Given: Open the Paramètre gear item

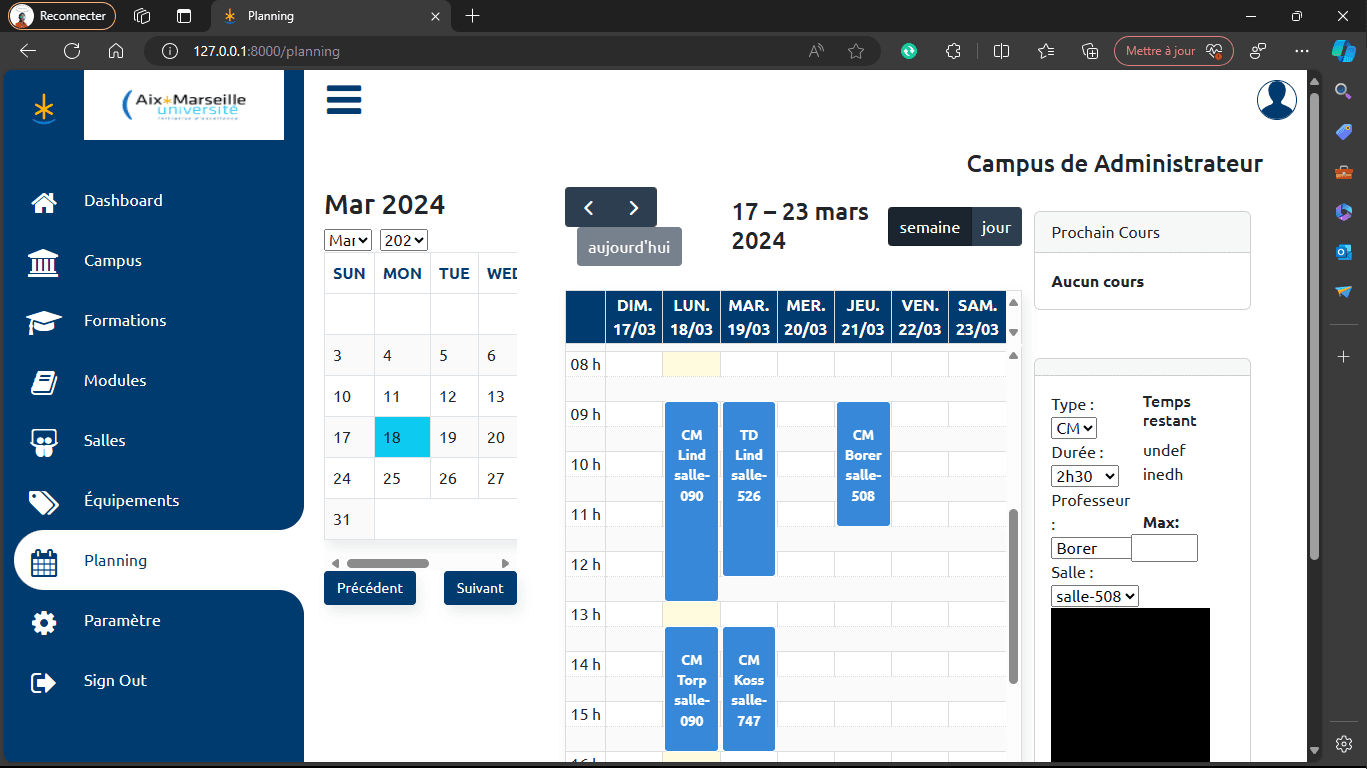Looking at the screenshot, I should pyautogui.click(x=44, y=622).
